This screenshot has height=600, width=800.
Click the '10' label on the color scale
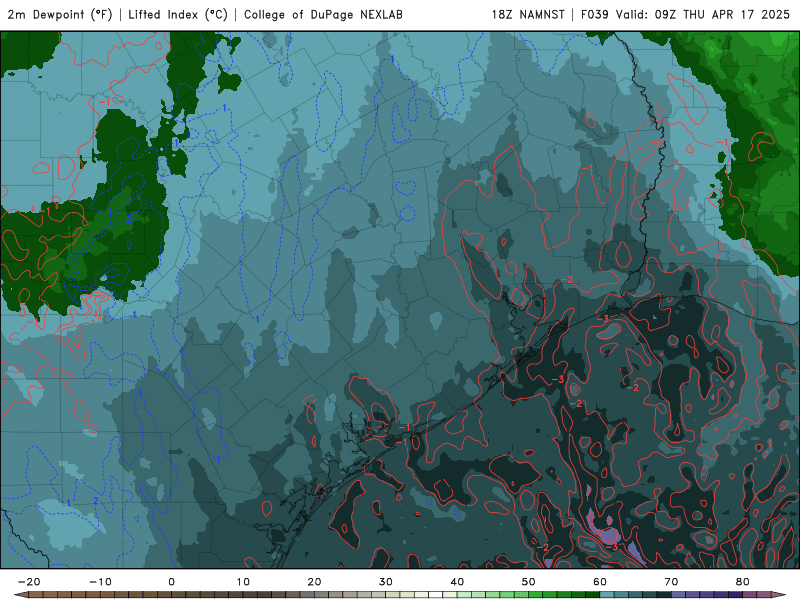(x=243, y=582)
